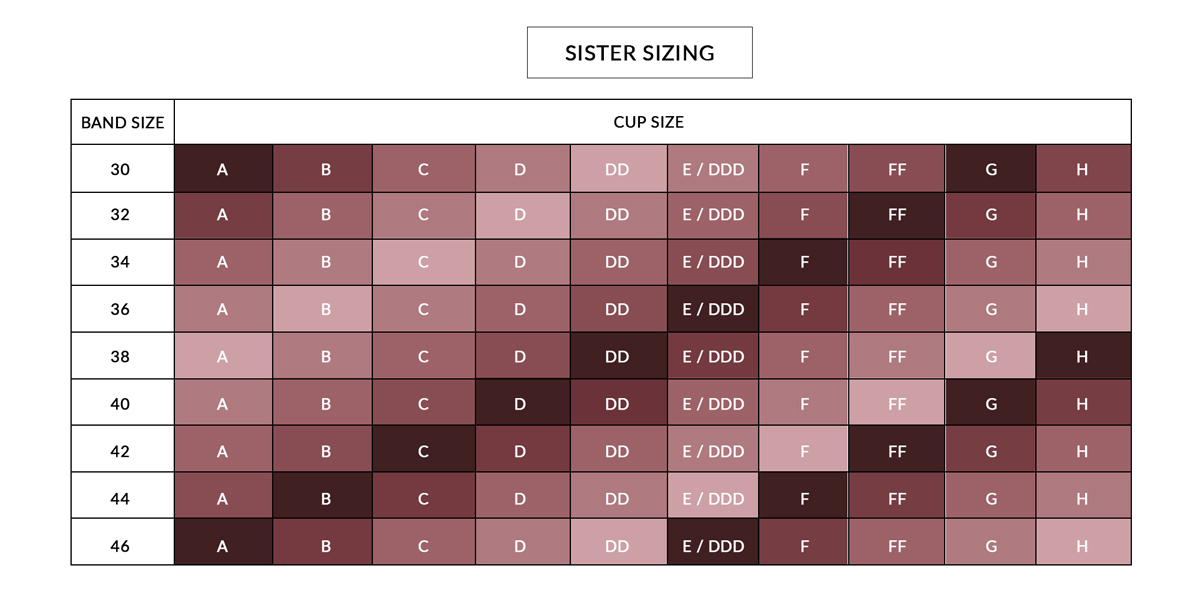Click the SISTER SIZING title box
This screenshot has height=600, width=1200.
point(640,53)
